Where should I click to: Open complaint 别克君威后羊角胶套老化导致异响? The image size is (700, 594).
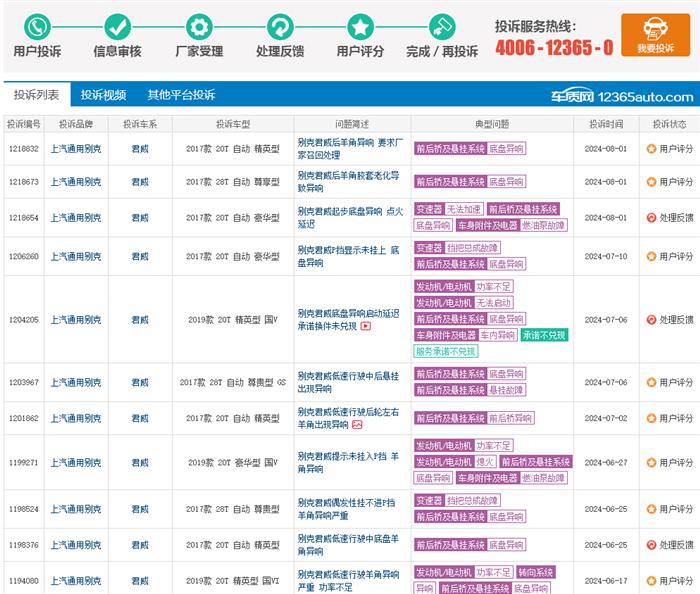pos(349,182)
